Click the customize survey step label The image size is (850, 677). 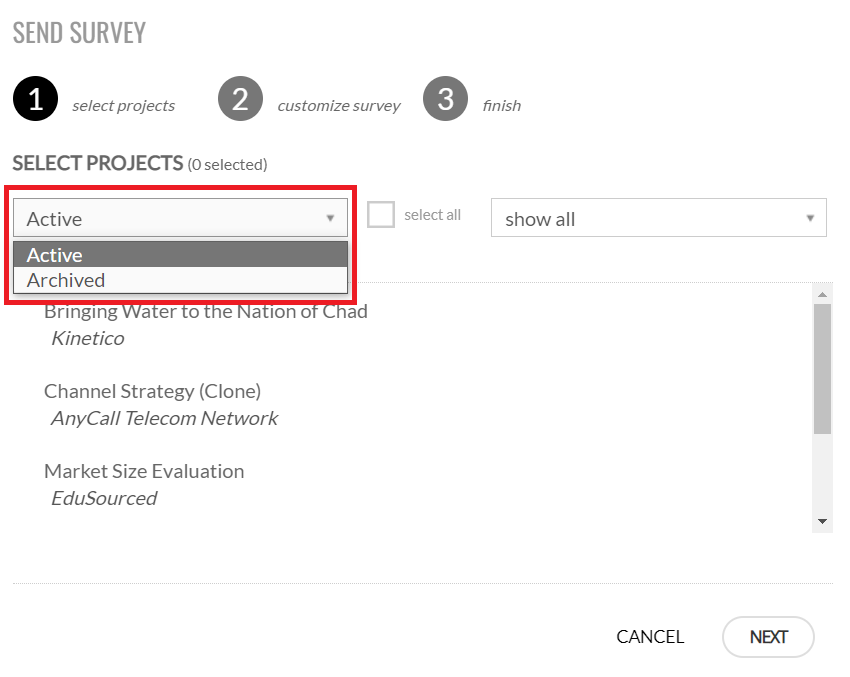coord(339,106)
